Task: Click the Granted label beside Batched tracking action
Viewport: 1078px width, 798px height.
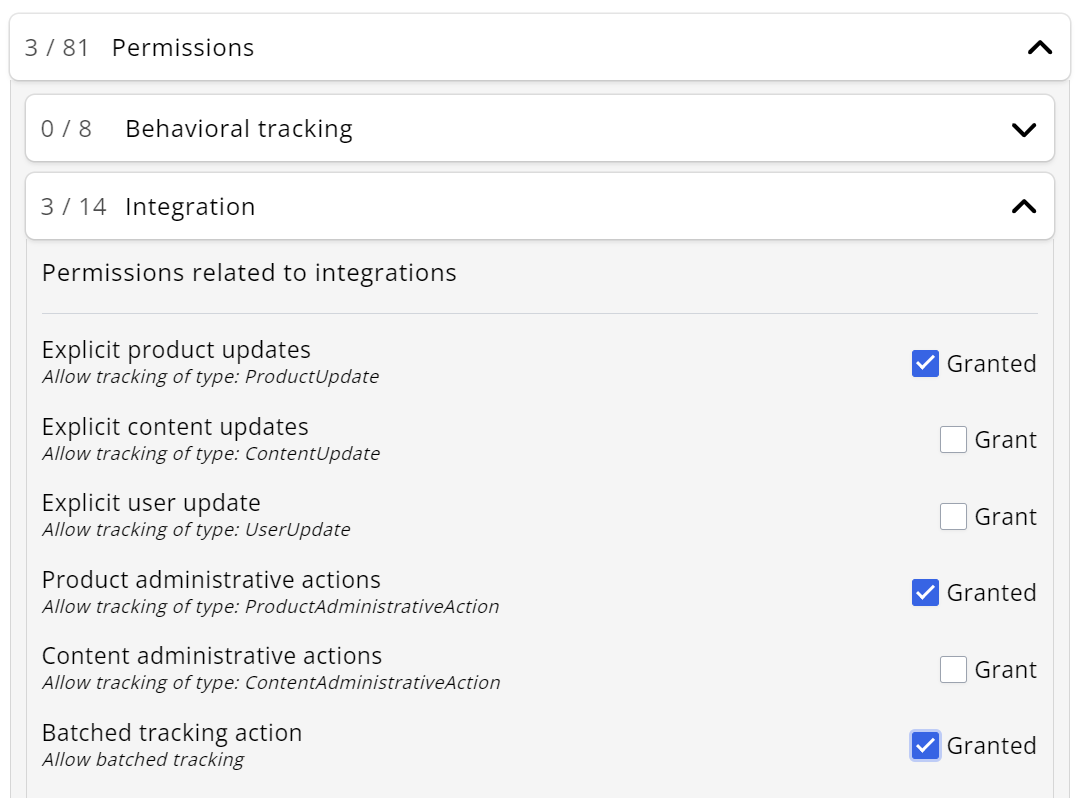Action: click(991, 745)
